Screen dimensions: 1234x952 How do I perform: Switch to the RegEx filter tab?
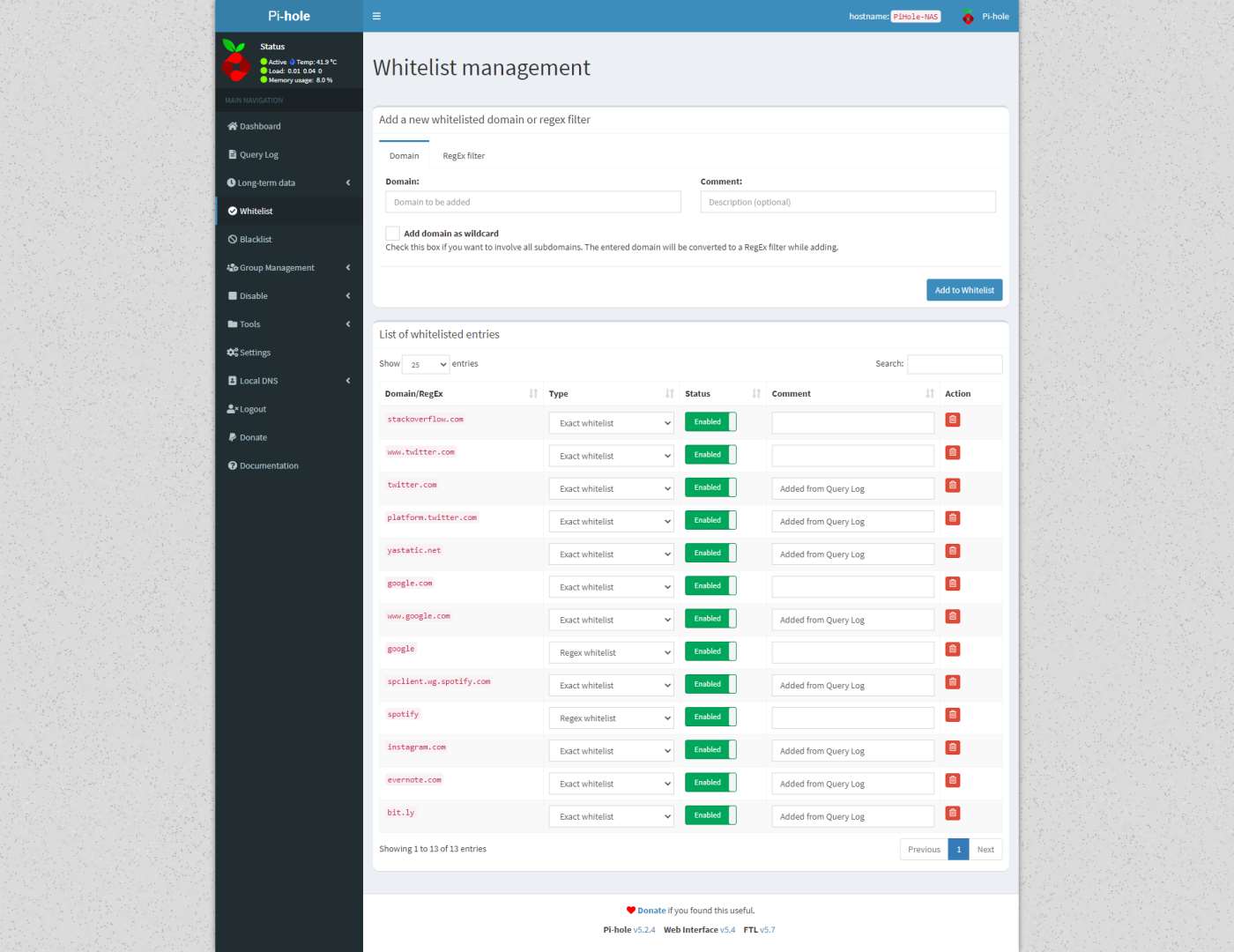point(464,156)
